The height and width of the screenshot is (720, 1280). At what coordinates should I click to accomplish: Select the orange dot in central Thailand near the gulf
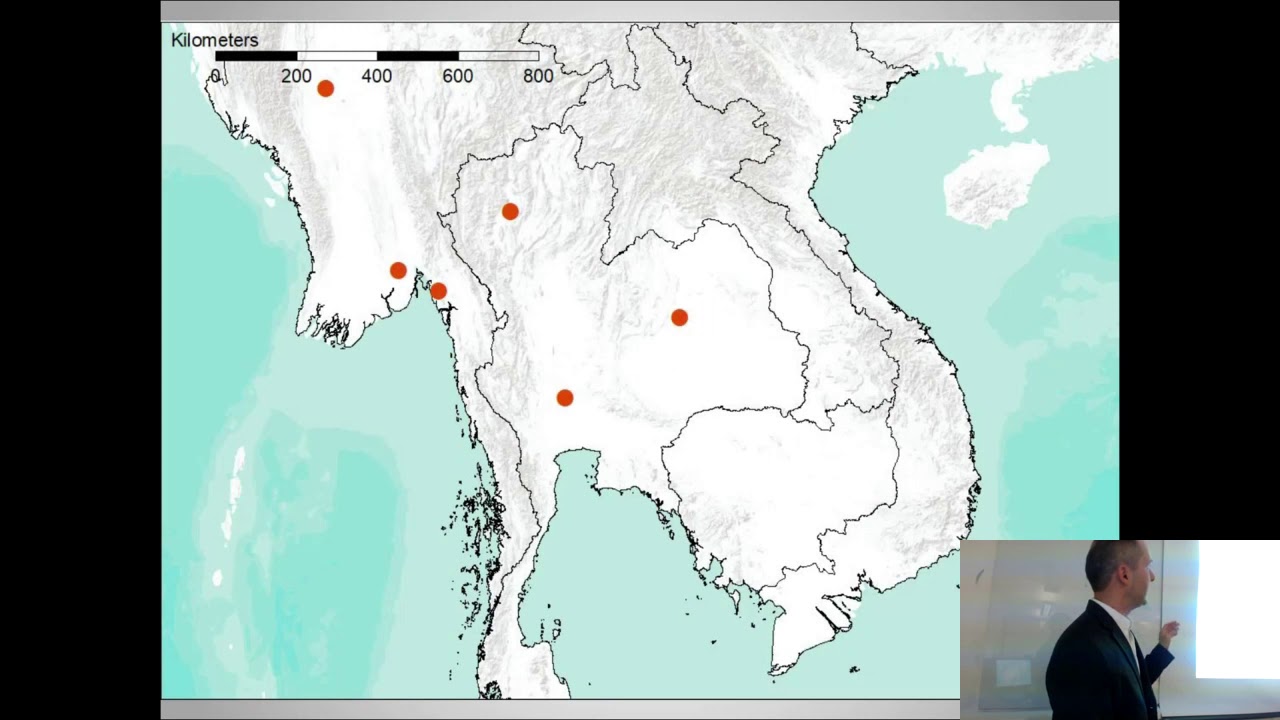tap(564, 398)
